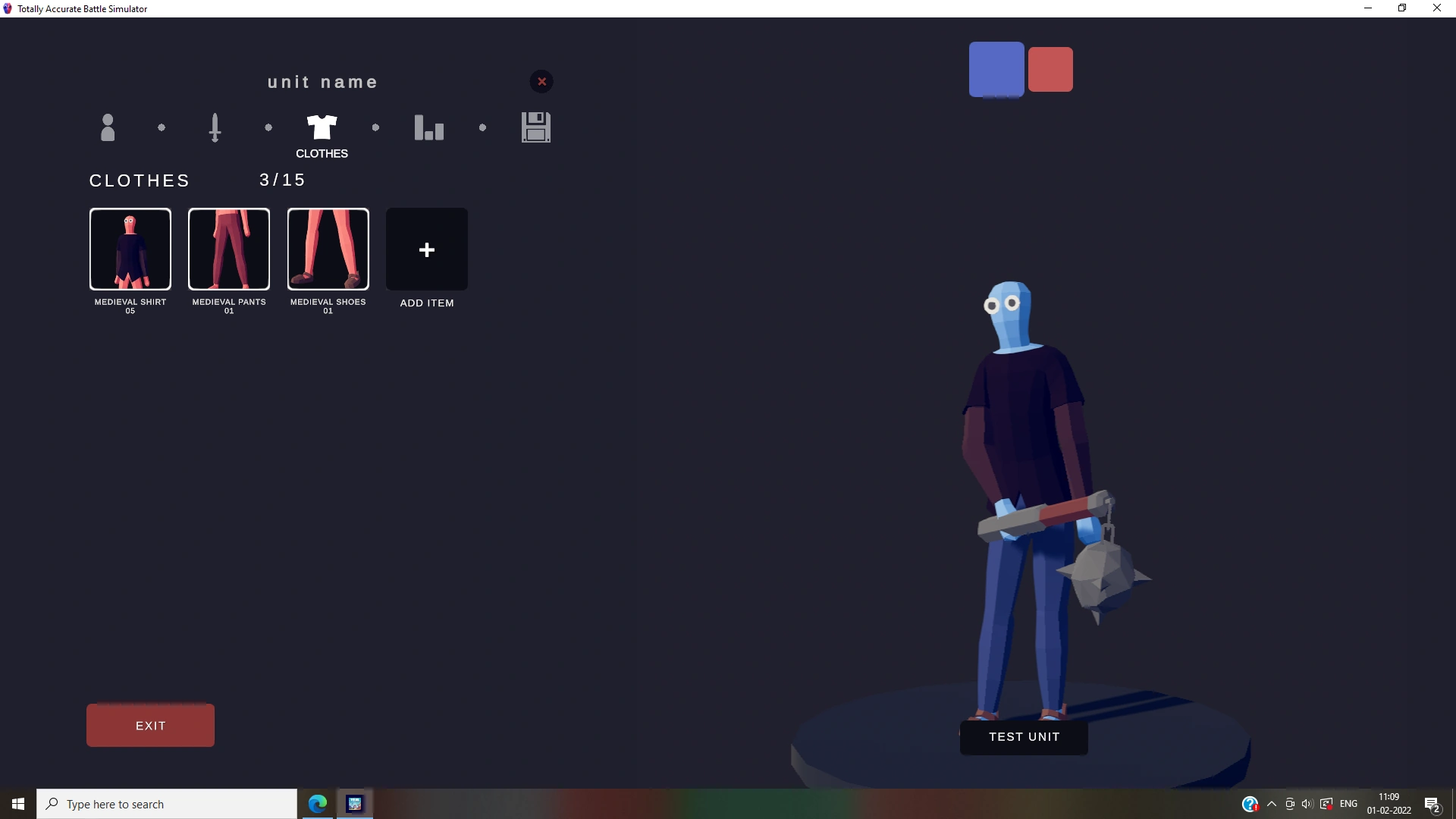Click the floppy disk save icon
The width and height of the screenshot is (1456, 819).
point(536,127)
